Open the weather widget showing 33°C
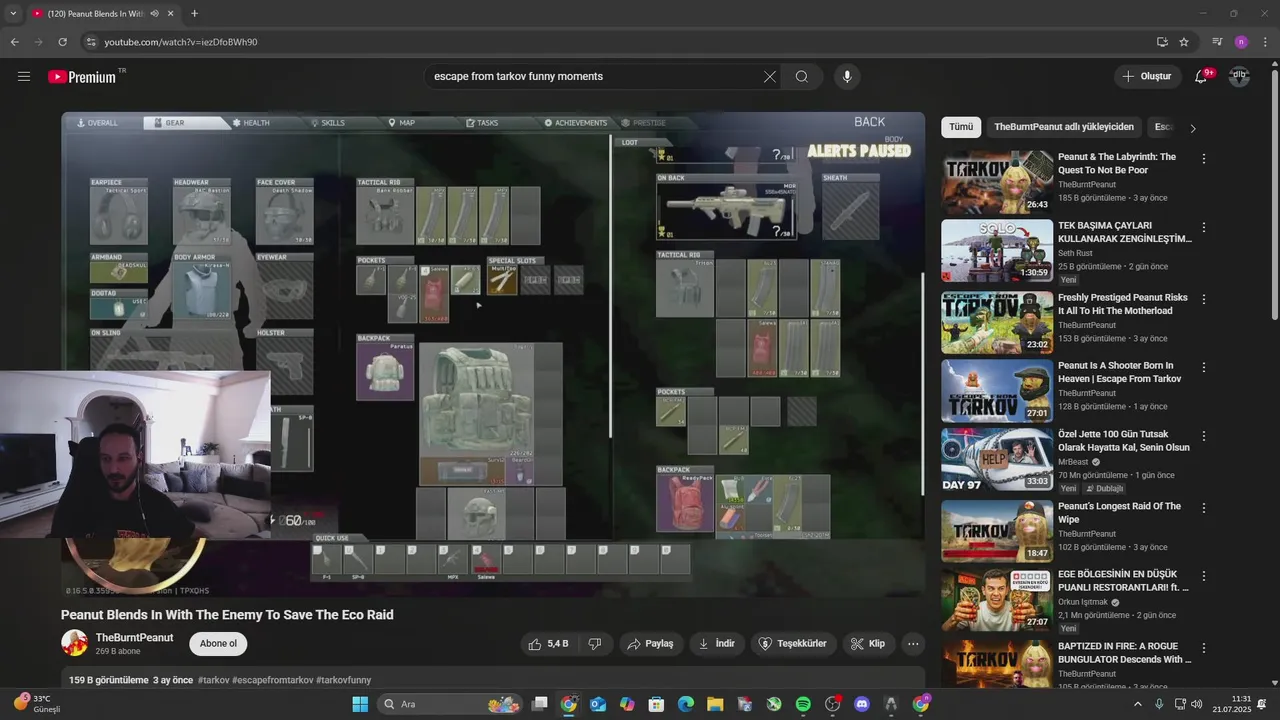Image resolution: width=1280 pixels, height=720 pixels. (x=38, y=704)
